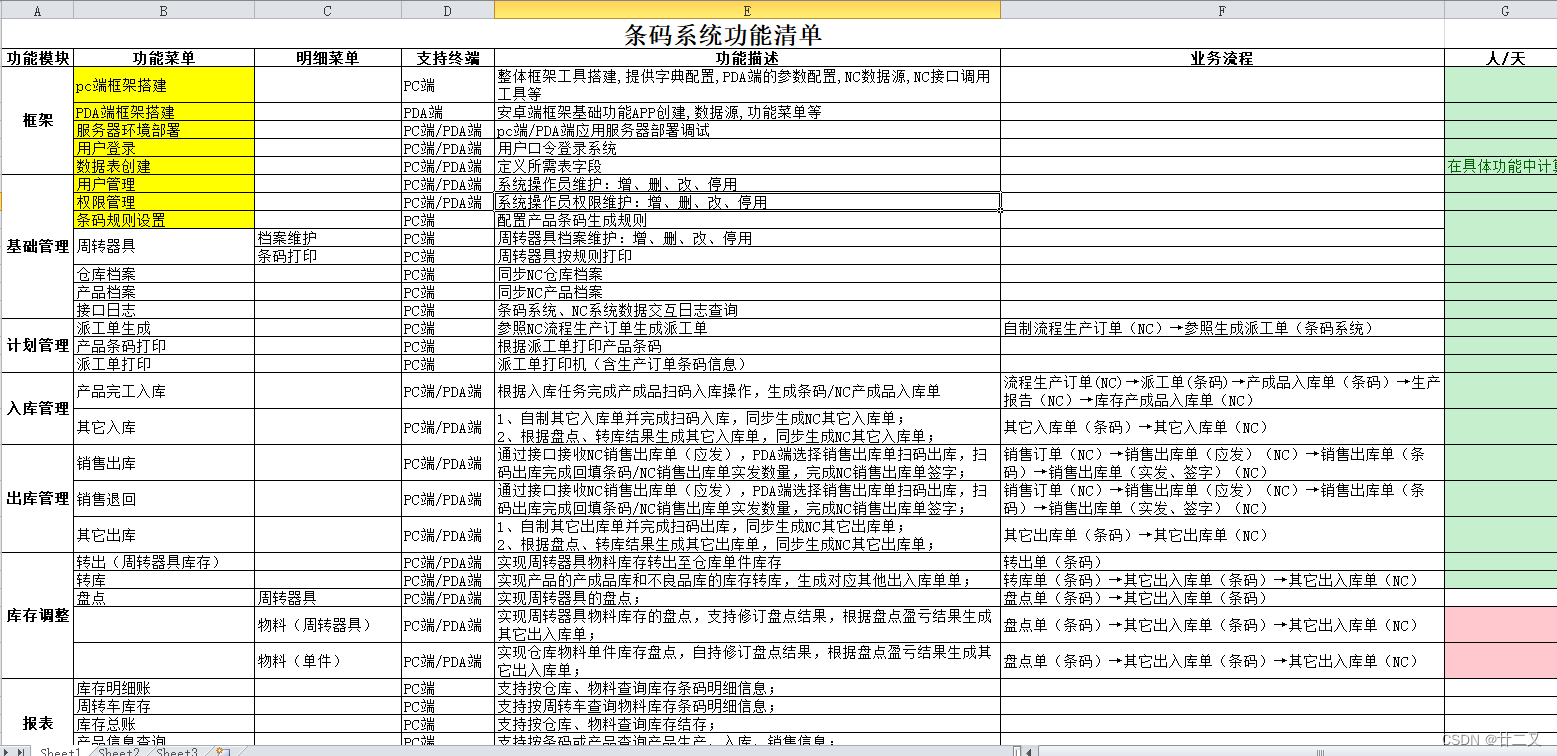Click the 产品完工入库 cell
Image resolution: width=1557 pixels, height=756 pixels.
164,391
